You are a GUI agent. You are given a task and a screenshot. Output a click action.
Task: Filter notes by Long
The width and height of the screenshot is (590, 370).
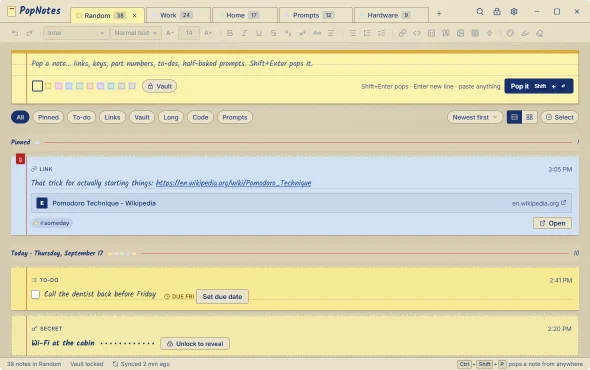[x=171, y=117]
